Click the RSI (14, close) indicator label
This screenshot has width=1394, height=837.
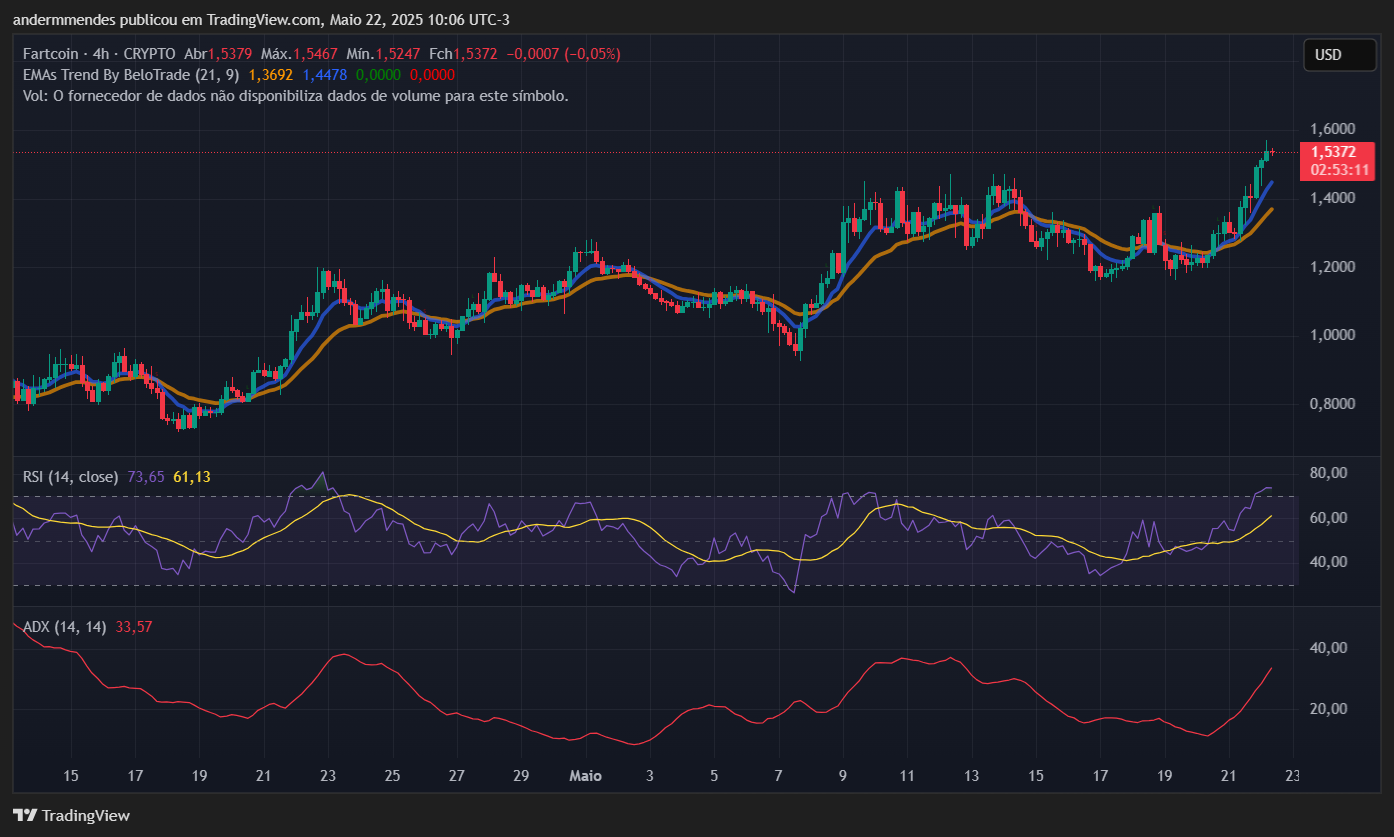click(x=70, y=477)
